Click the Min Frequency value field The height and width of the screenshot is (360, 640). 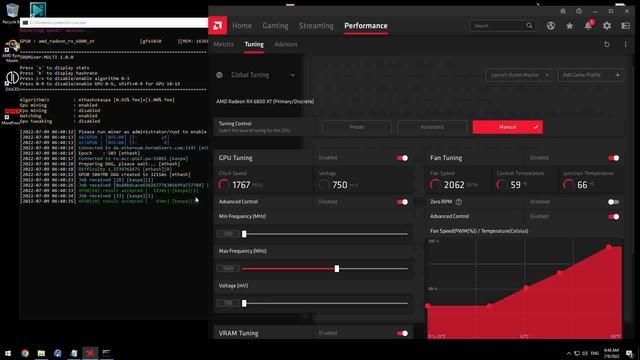228,234
